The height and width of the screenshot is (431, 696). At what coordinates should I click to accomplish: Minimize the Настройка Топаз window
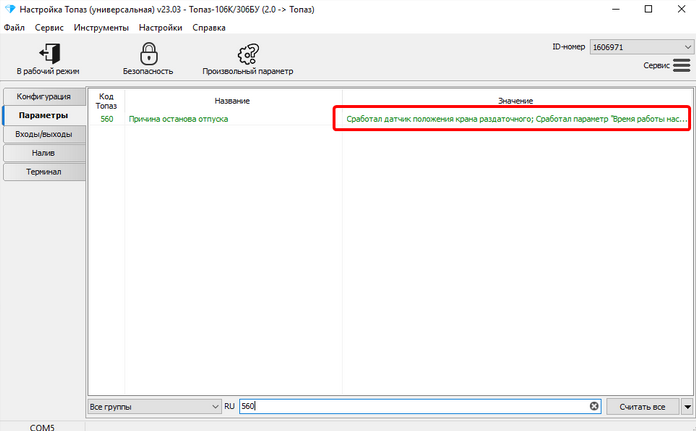pos(616,9)
